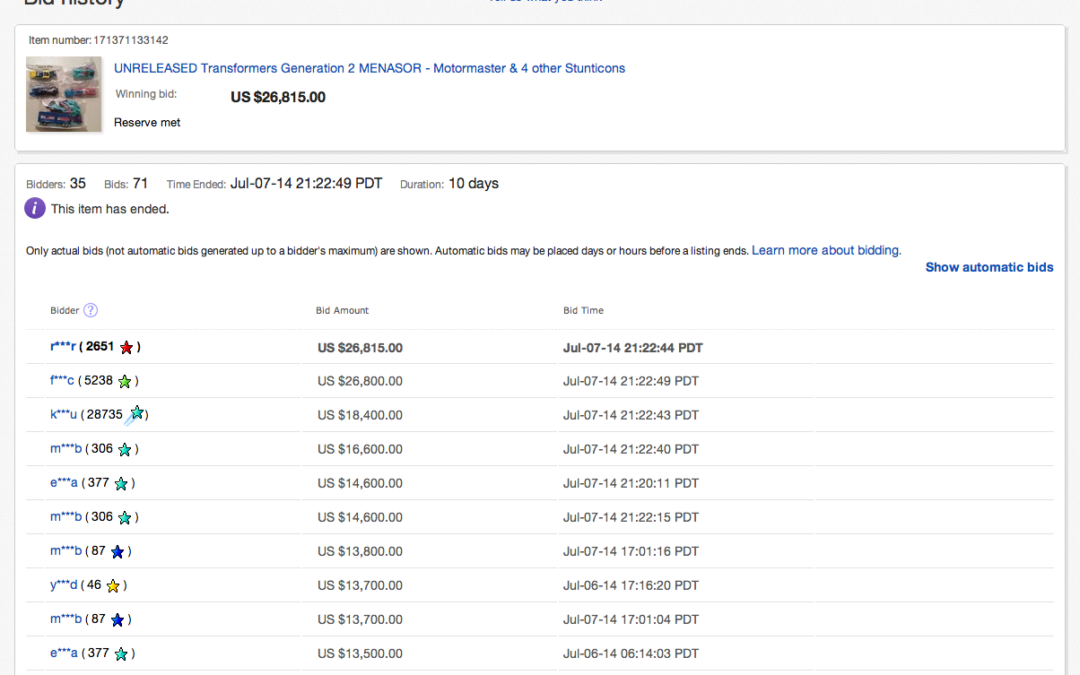Click bidder y***d username link
The width and height of the screenshot is (1080, 675).
pyautogui.click(x=62, y=585)
